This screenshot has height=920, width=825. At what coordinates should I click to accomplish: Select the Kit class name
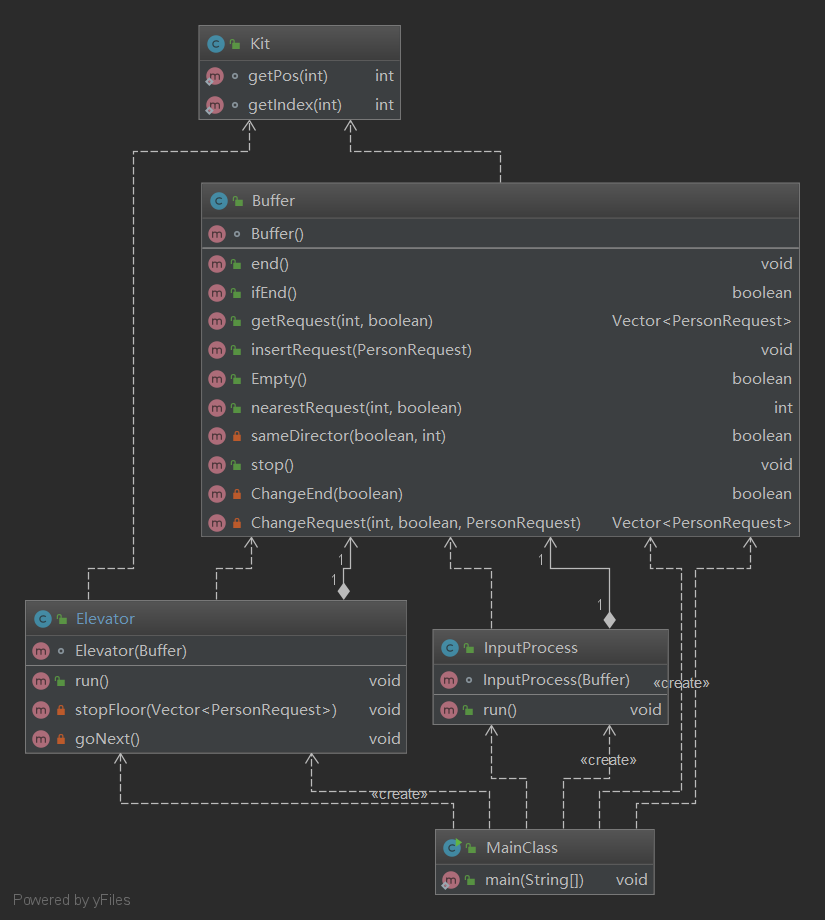click(260, 43)
